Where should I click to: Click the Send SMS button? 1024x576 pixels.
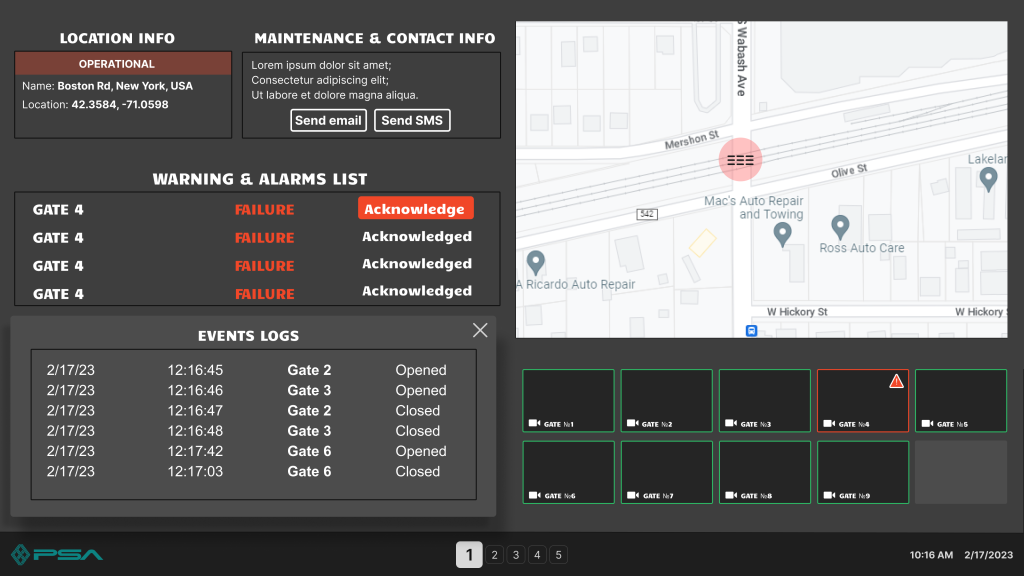pyautogui.click(x=412, y=120)
